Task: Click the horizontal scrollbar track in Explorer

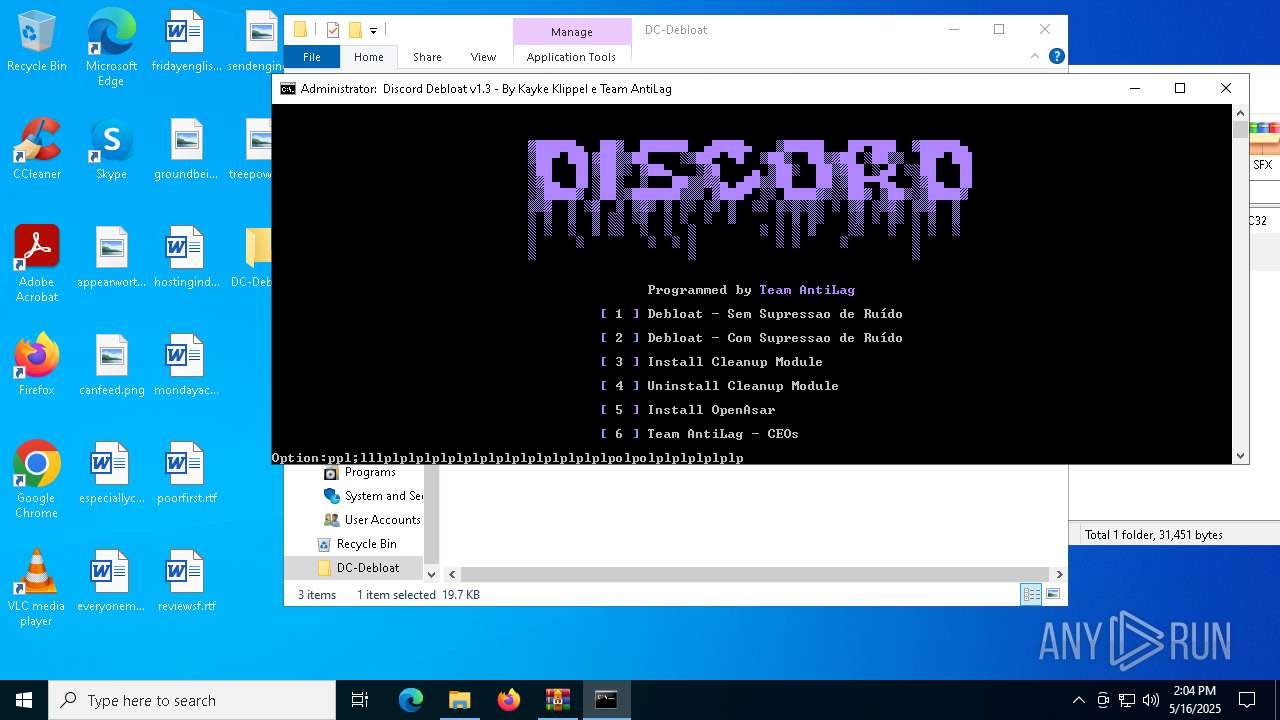Action: [x=755, y=574]
